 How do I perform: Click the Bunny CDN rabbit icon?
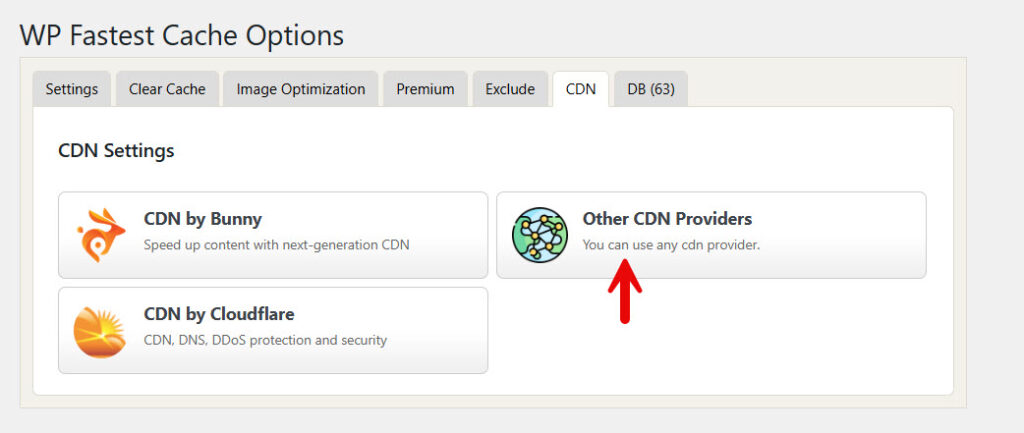point(101,235)
